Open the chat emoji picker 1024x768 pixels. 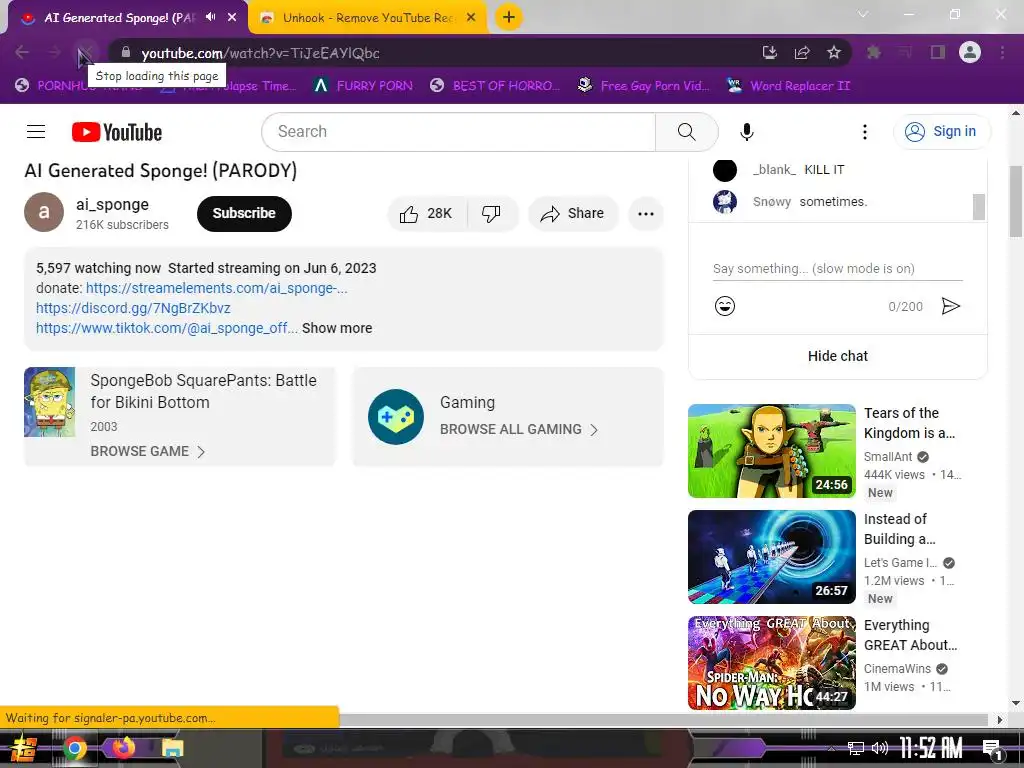pos(725,306)
